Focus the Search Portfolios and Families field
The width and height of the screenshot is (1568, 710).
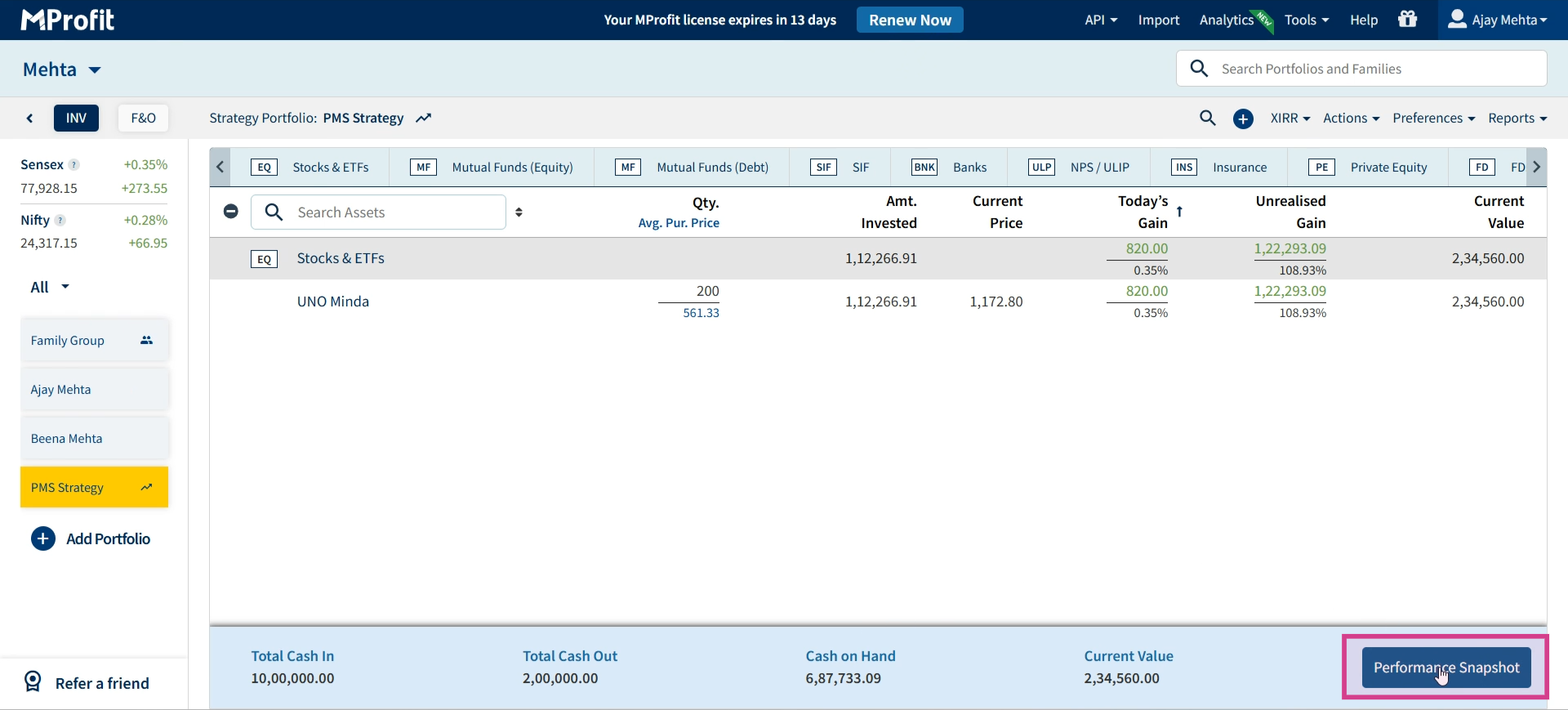coord(1361,69)
